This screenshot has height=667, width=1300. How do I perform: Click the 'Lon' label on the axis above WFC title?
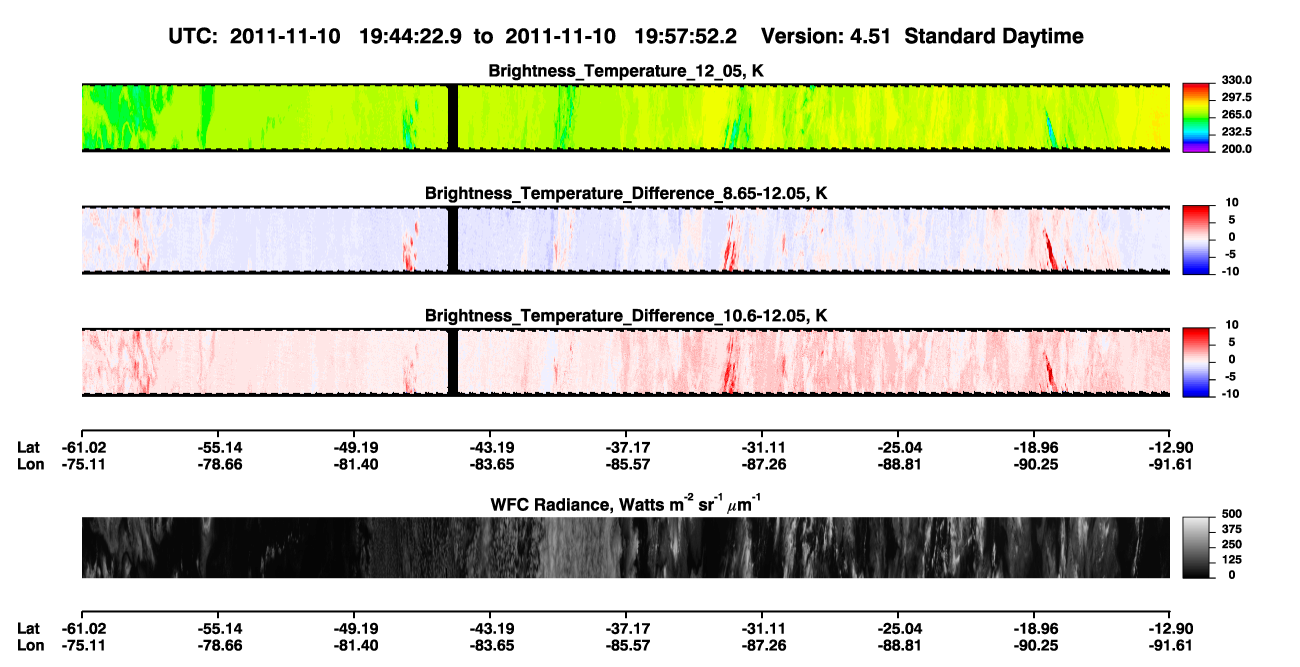point(31,465)
